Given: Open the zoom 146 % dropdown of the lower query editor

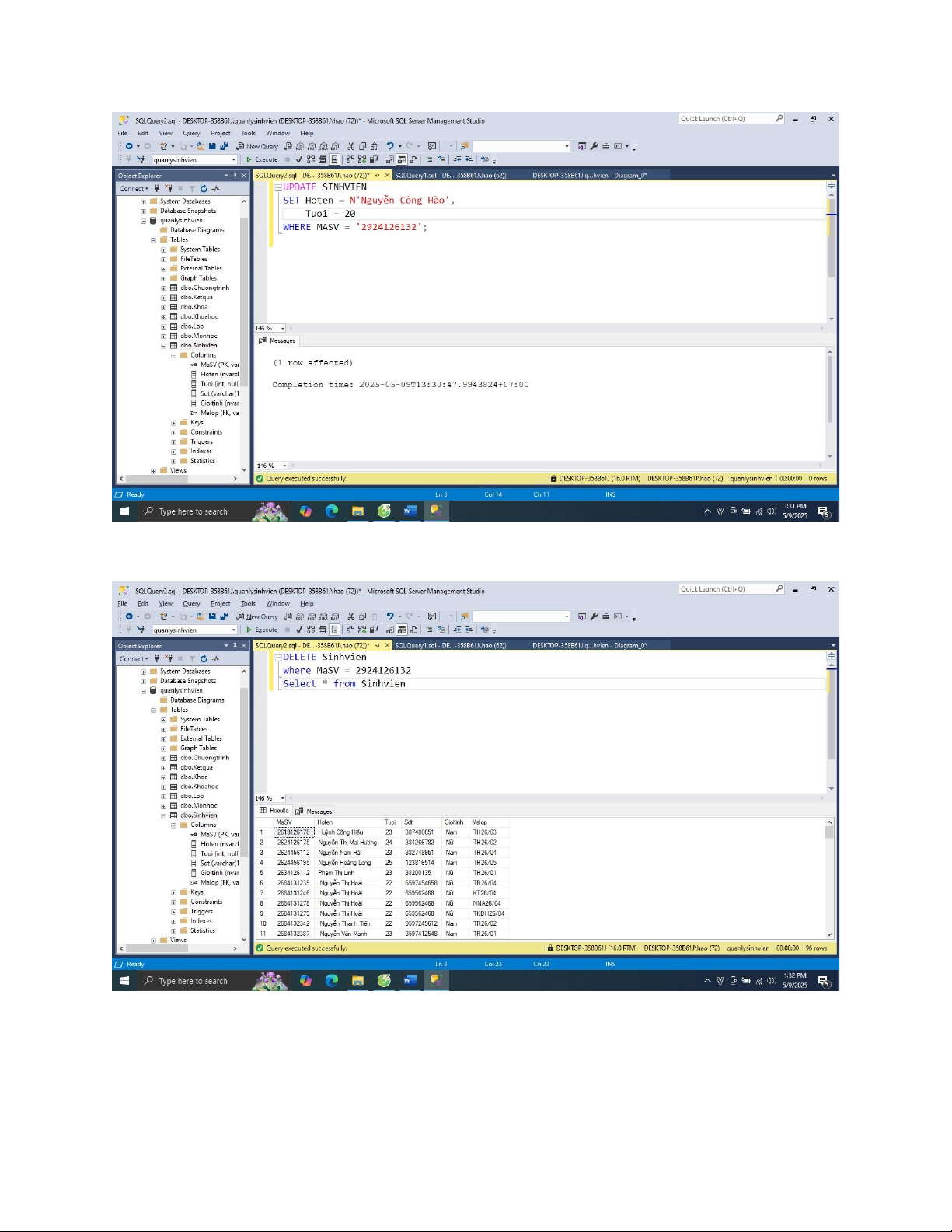Looking at the screenshot, I should tap(282, 798).
